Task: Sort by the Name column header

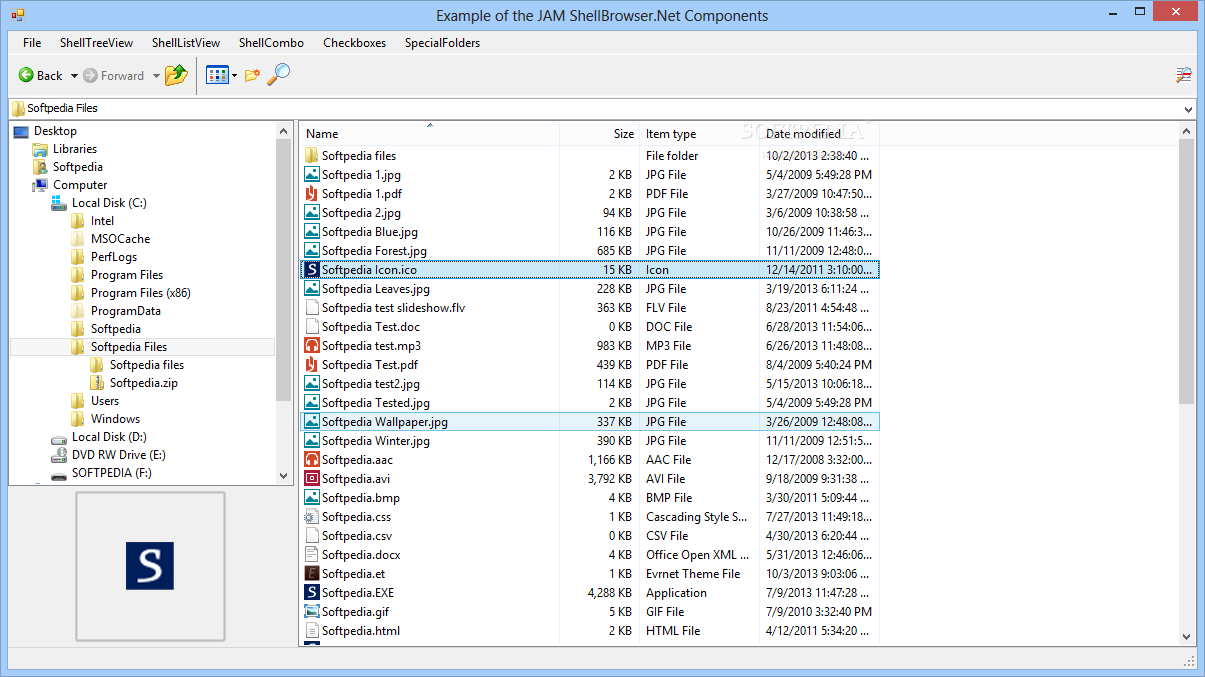Action: coord(430,134)
